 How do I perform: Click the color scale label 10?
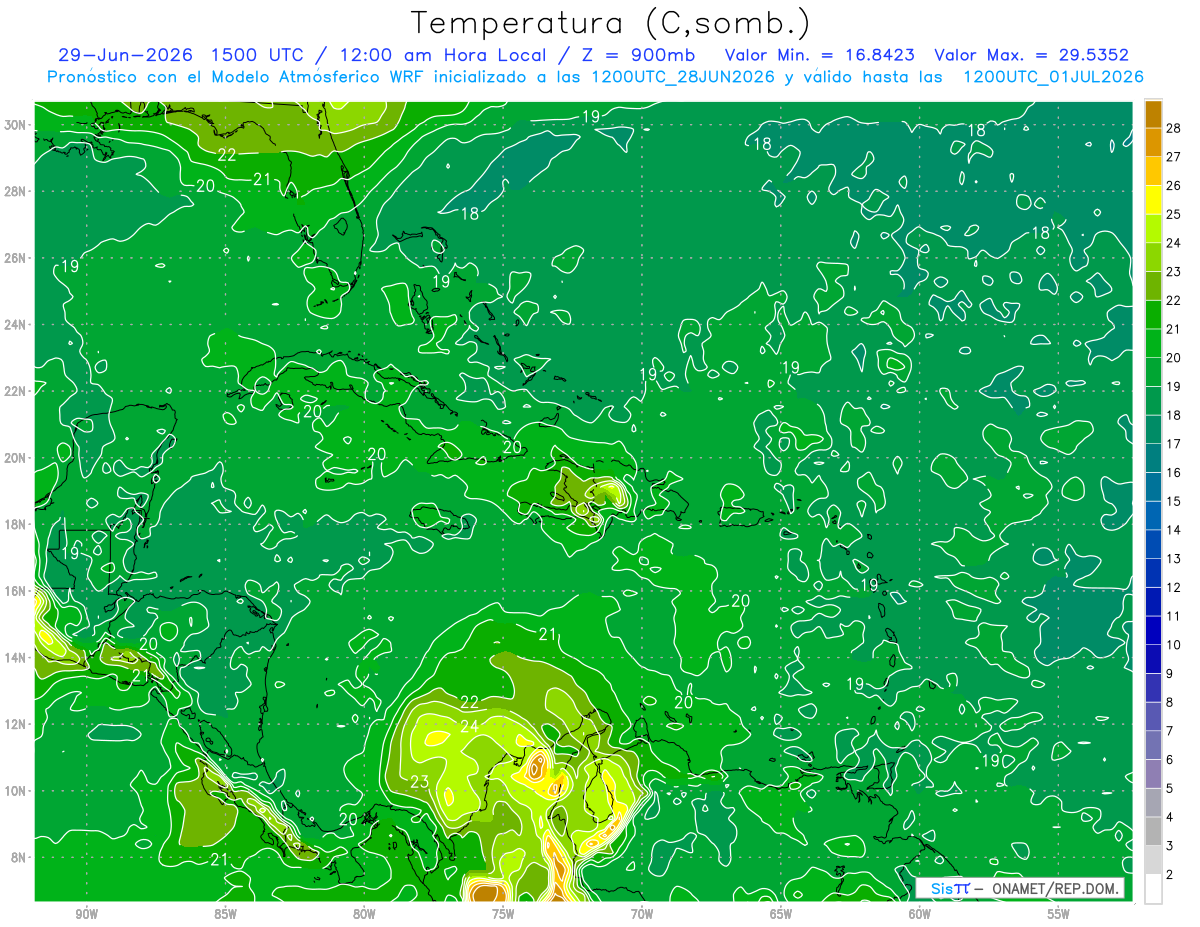pyautogui.click(x=1174, y=644)
